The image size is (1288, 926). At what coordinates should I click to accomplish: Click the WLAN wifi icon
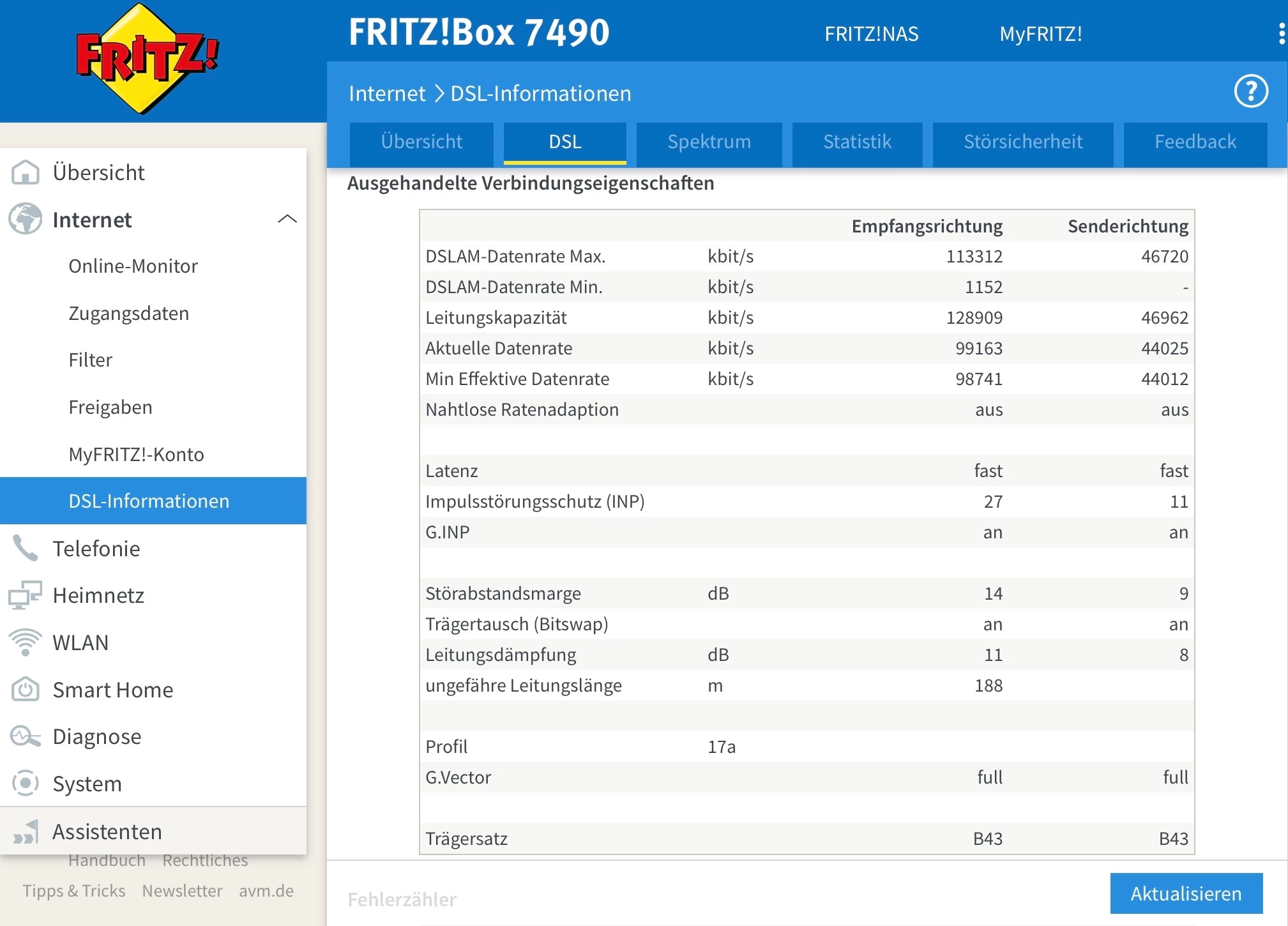tap(26, 642)
